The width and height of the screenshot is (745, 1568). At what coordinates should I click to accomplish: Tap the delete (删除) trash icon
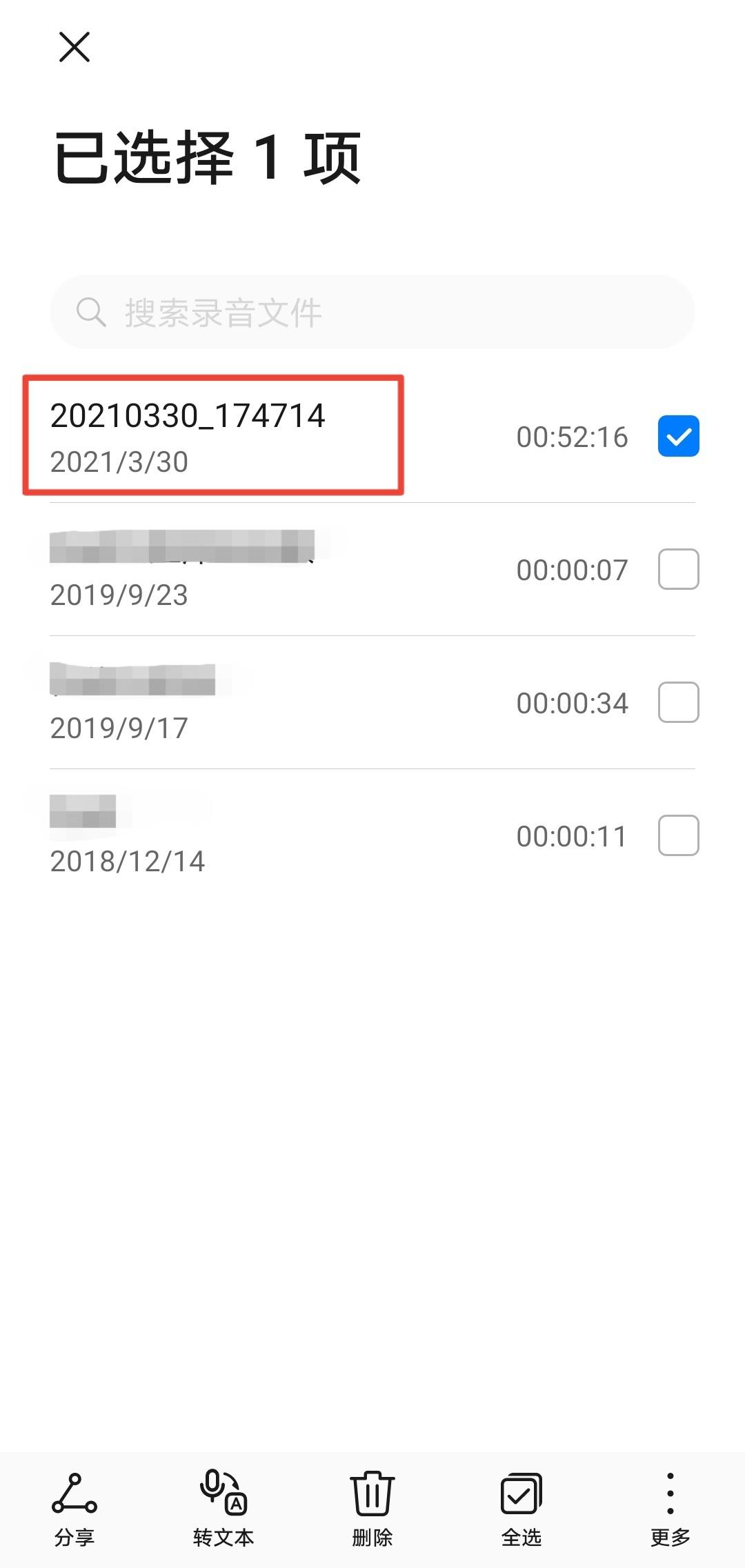(x=372, y=1493)
